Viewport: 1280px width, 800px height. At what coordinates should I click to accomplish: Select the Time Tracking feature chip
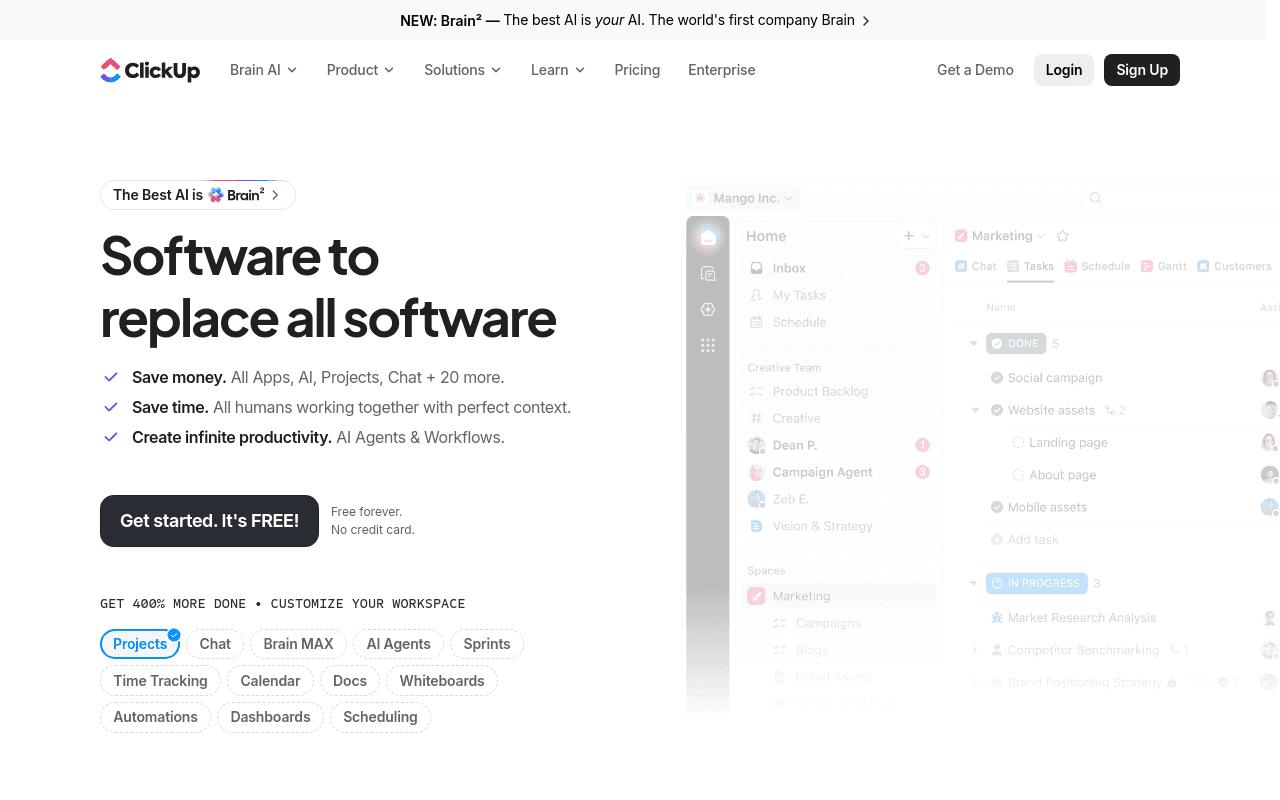[x=160, y=681]
